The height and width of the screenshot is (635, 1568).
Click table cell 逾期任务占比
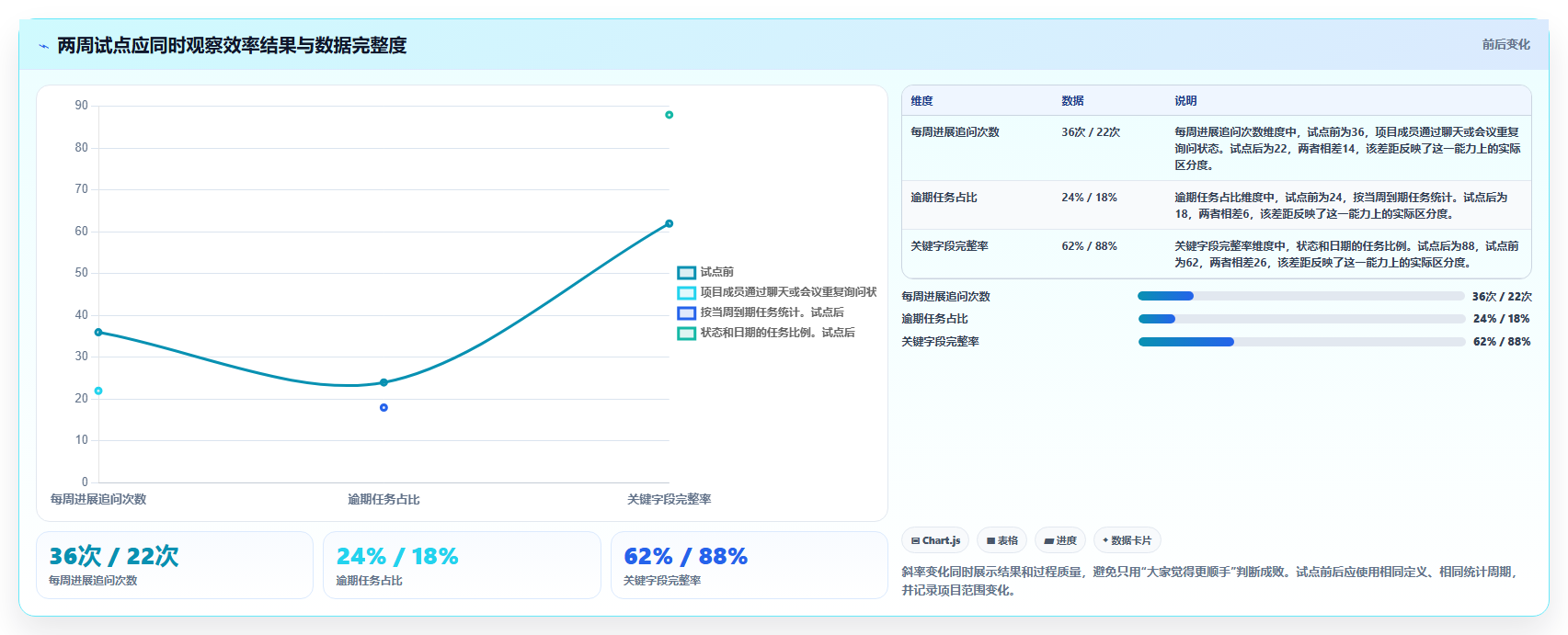pos(944,198)
